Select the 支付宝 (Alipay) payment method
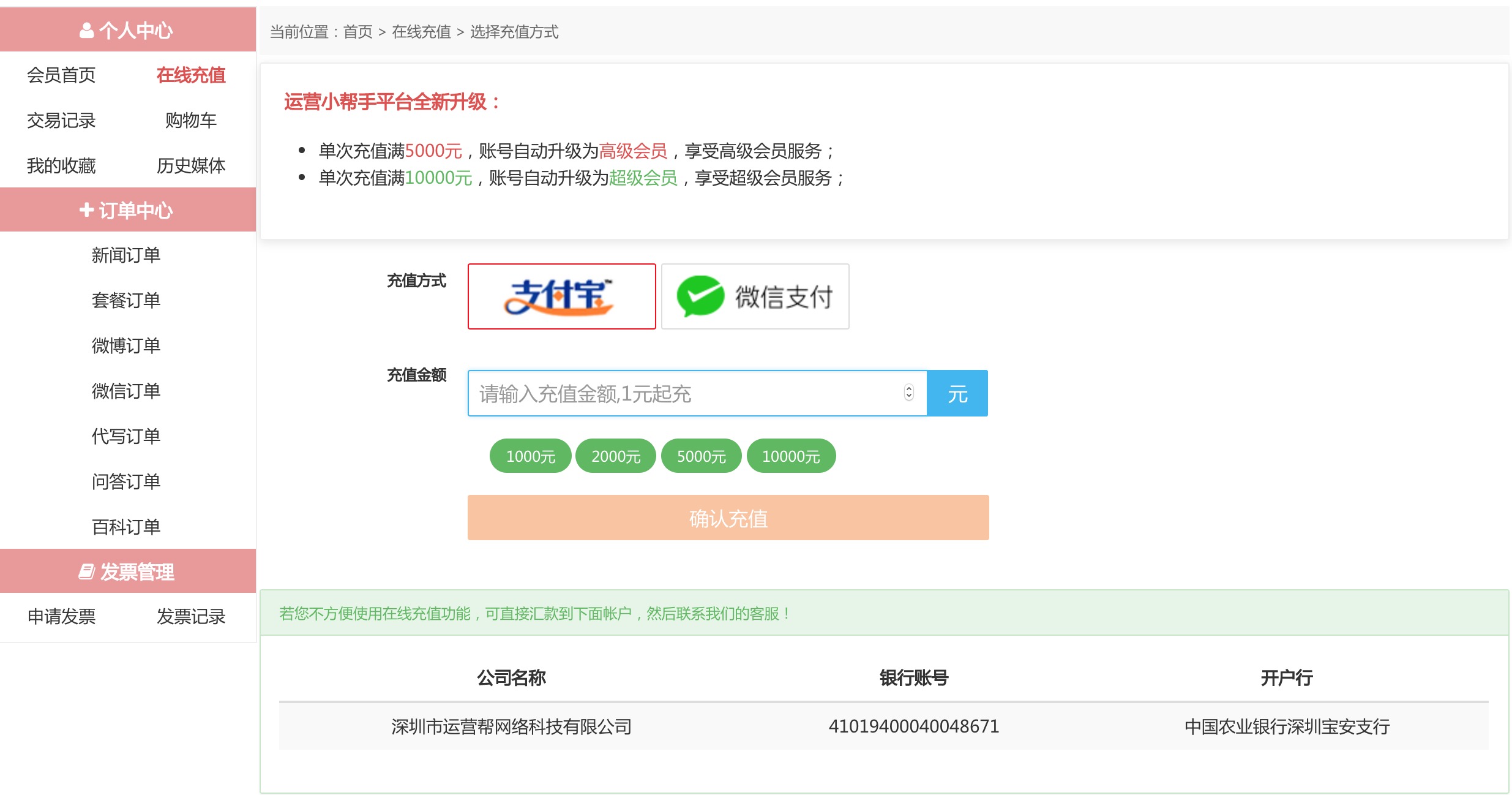Image resolution: width=1512 pixels, height=795 pixels. (561, 296)
